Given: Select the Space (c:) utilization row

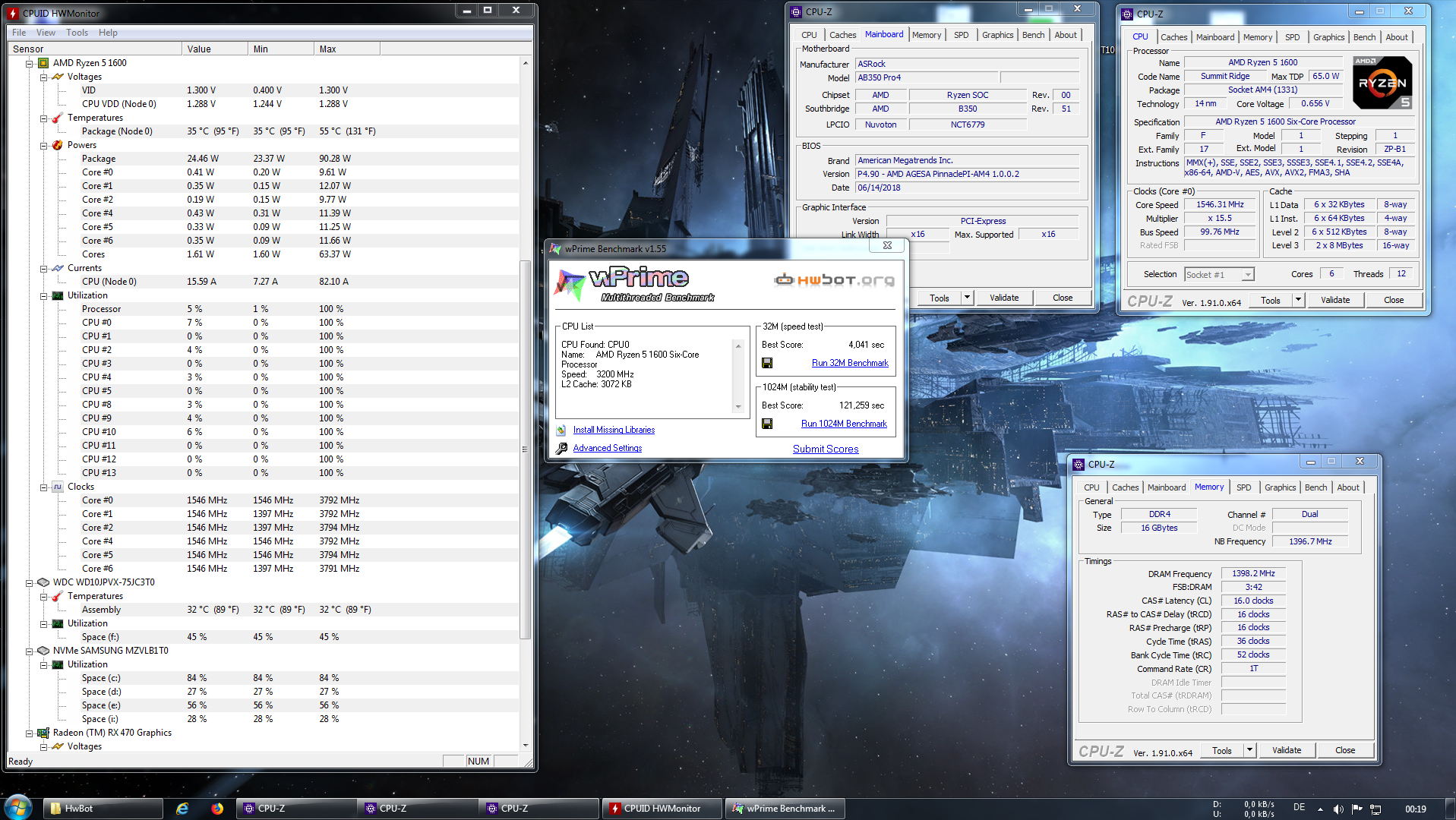Looking at the screenshot, I should [x=262, y=678].
